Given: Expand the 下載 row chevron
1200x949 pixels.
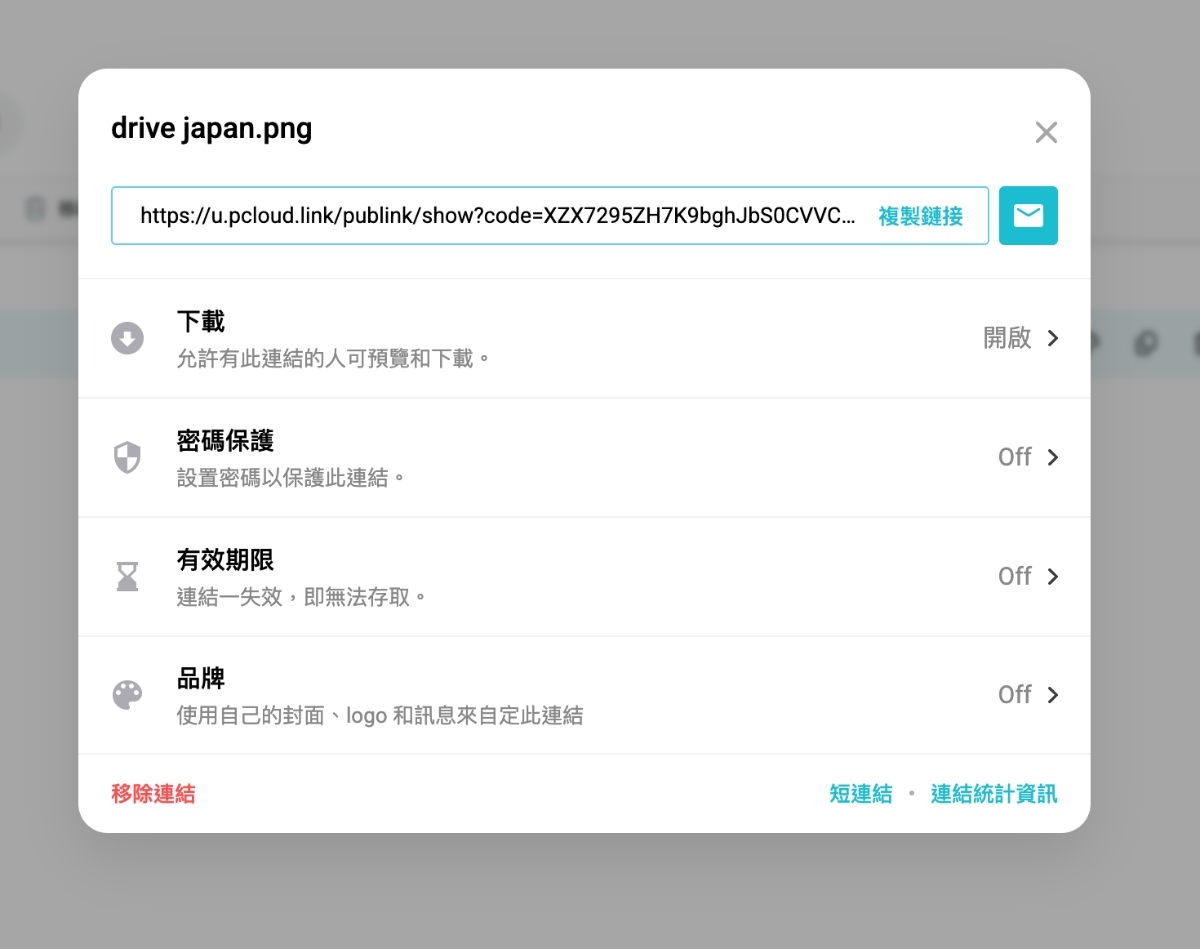Looking at the screenshot, I should tap(1053, 338).
